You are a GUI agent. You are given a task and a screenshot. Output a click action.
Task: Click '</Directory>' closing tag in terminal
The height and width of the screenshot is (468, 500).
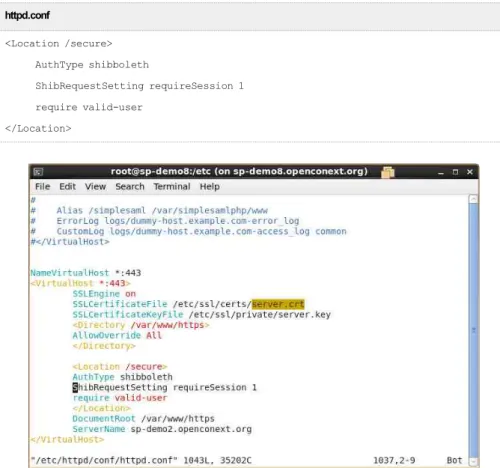104,346
